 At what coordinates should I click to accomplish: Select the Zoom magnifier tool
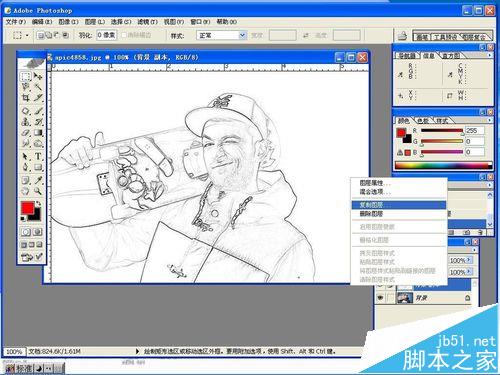click(38, 191)
